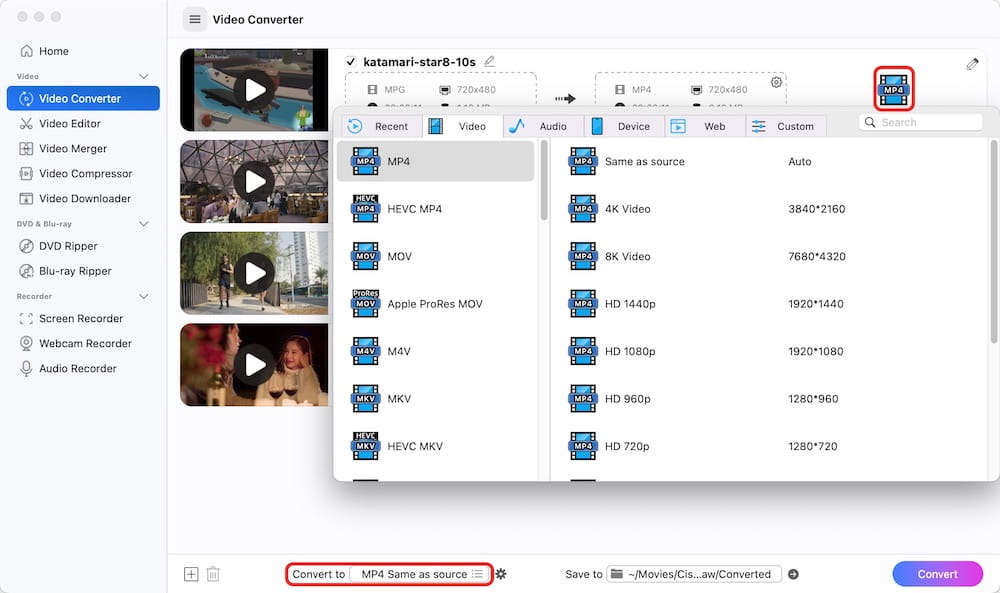Choose Same as source preset
1000x593 pixels.
[x=768, y=161]
